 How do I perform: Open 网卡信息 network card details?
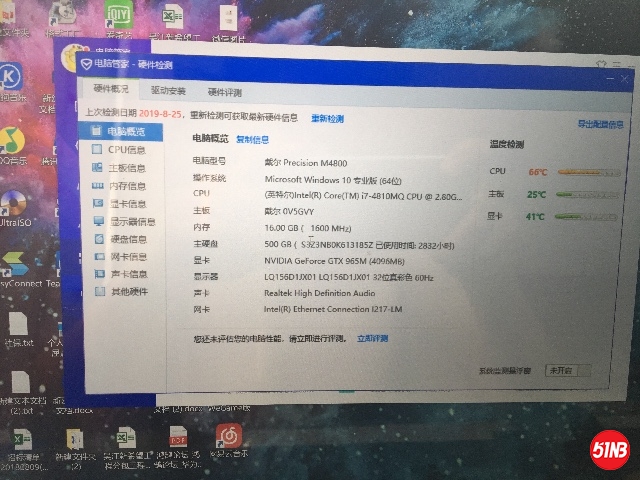pyautogui.click(x=124, y=257)
